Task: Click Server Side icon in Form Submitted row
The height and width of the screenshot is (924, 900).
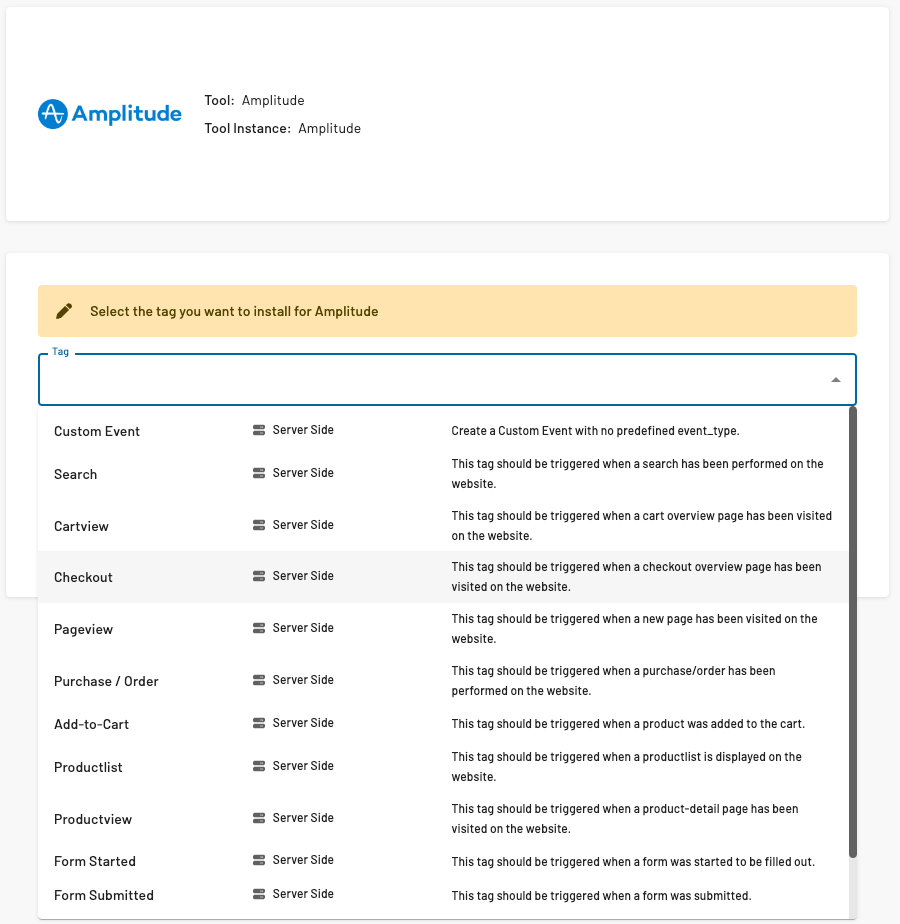Action: coord(259,894)
